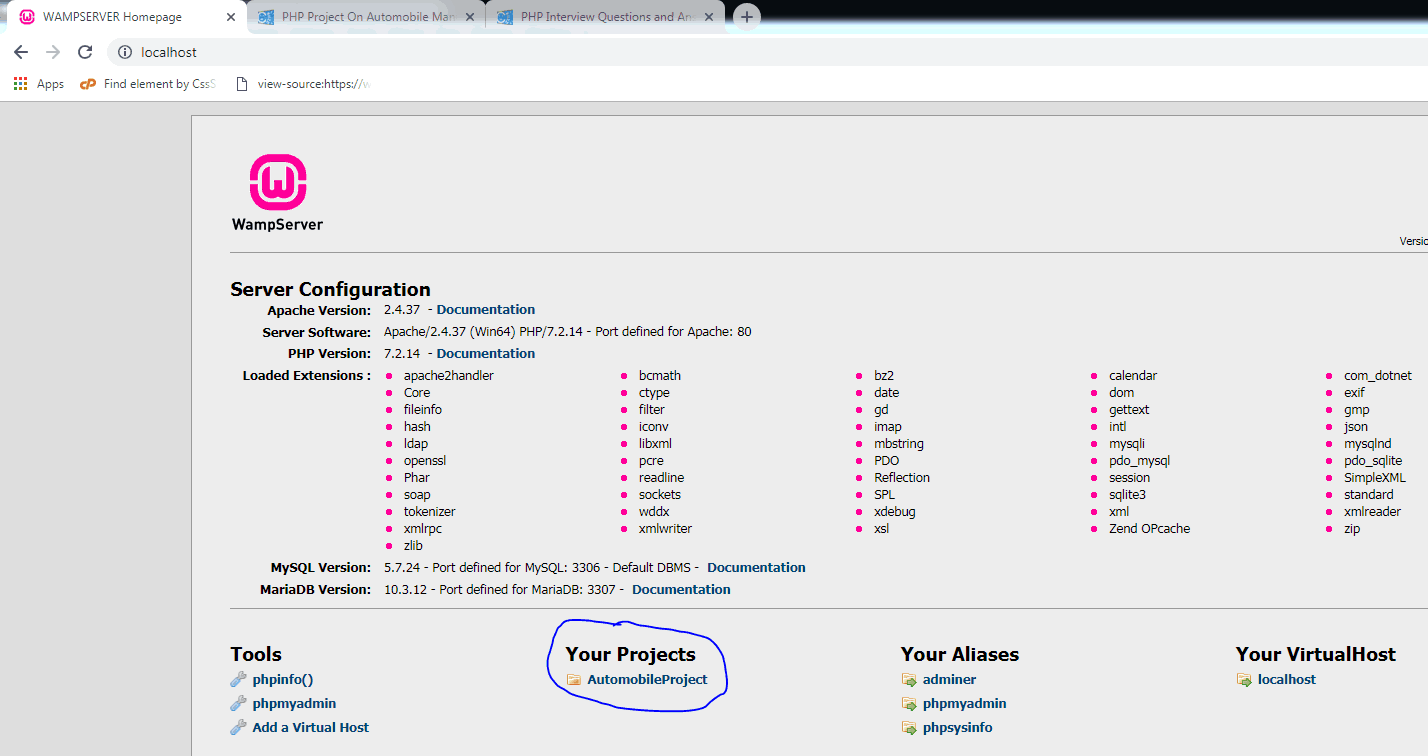Click the com_dotnet extension entry
Viewport: 1428px width, 756px height.
pos(1378,376)
